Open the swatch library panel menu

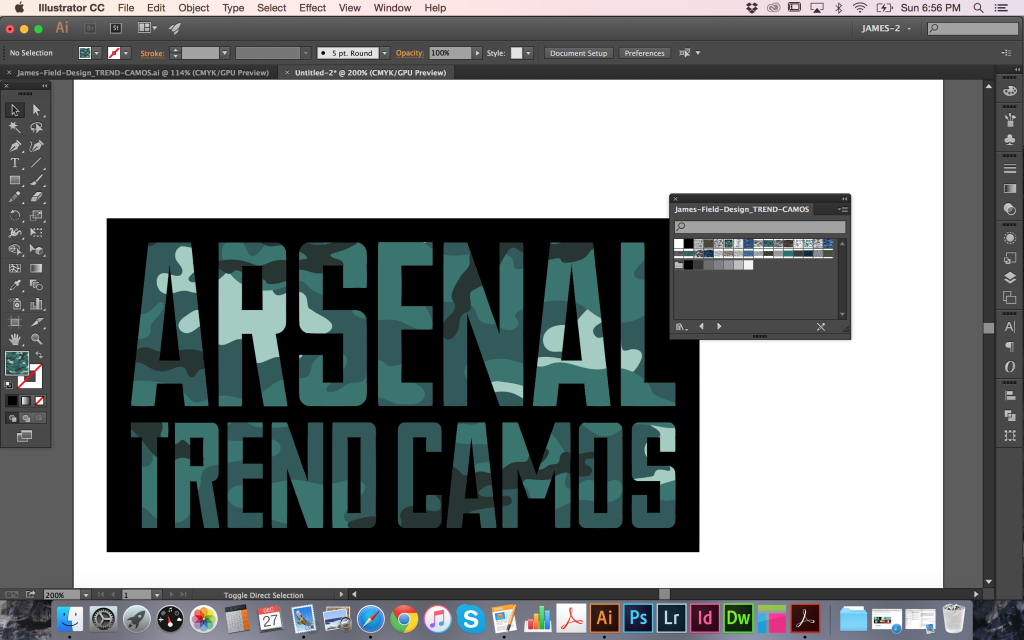tap(843, 210)
